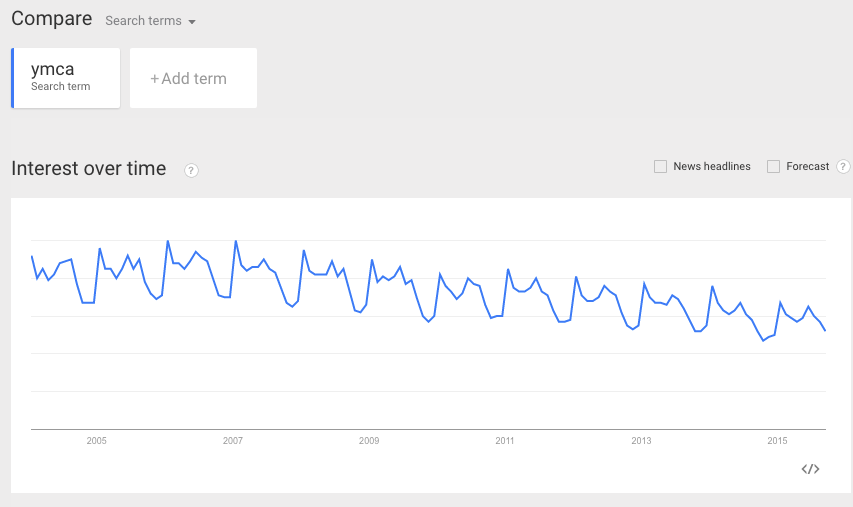Add a new comparison term

click(193, 78)
